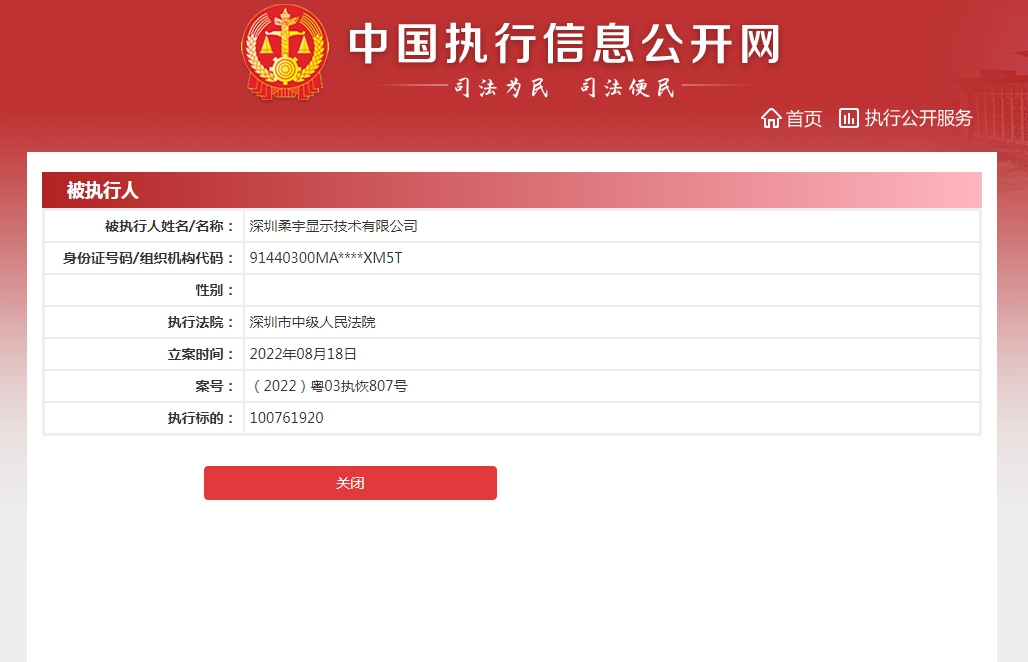Click the bar-chart icon before 执行公开服务
The image size is (1028, 662).
pyautogui.click(x=848, y=118)
